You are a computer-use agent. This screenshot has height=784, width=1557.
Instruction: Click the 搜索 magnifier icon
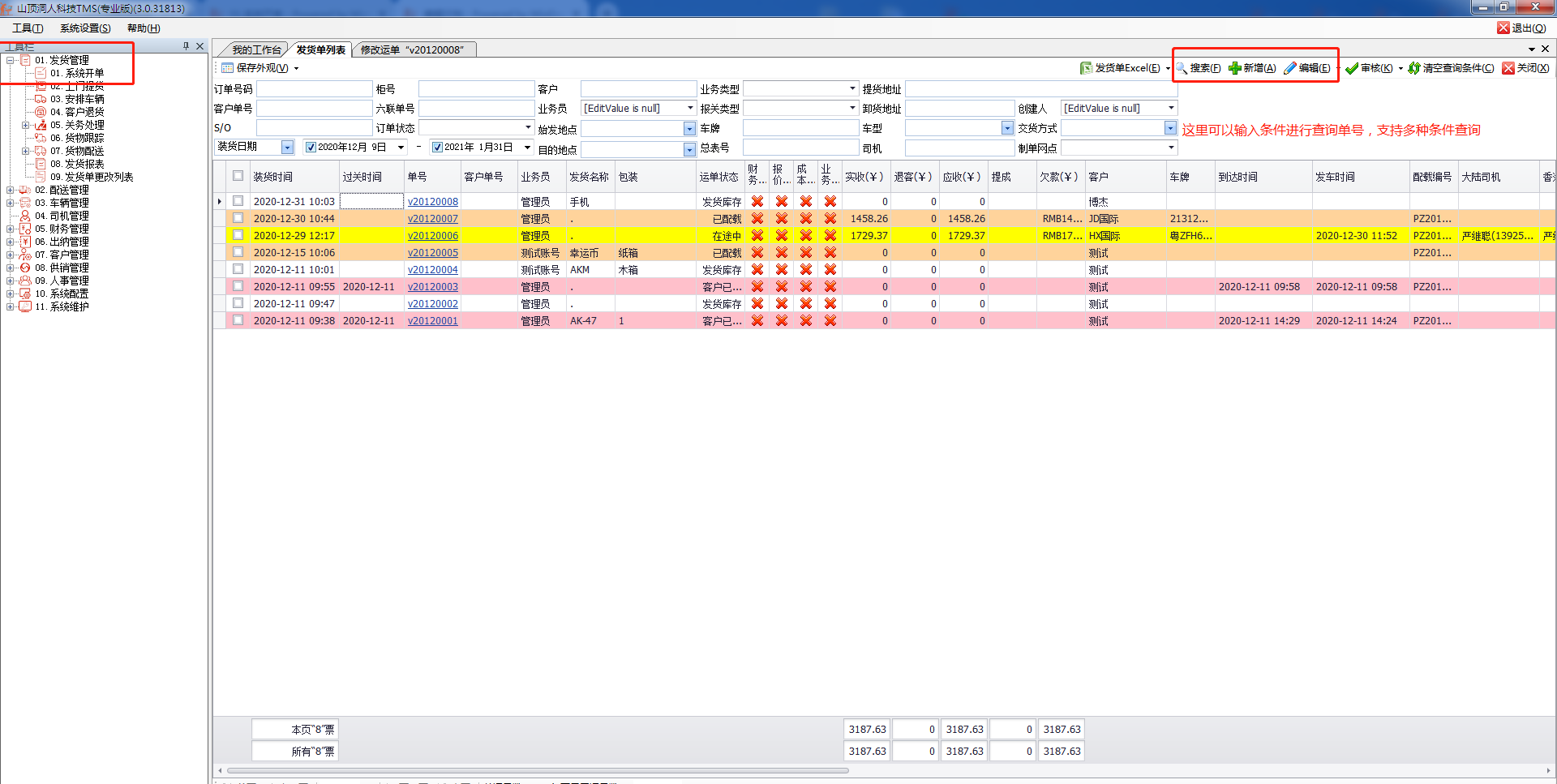[x=1182, y=68]
